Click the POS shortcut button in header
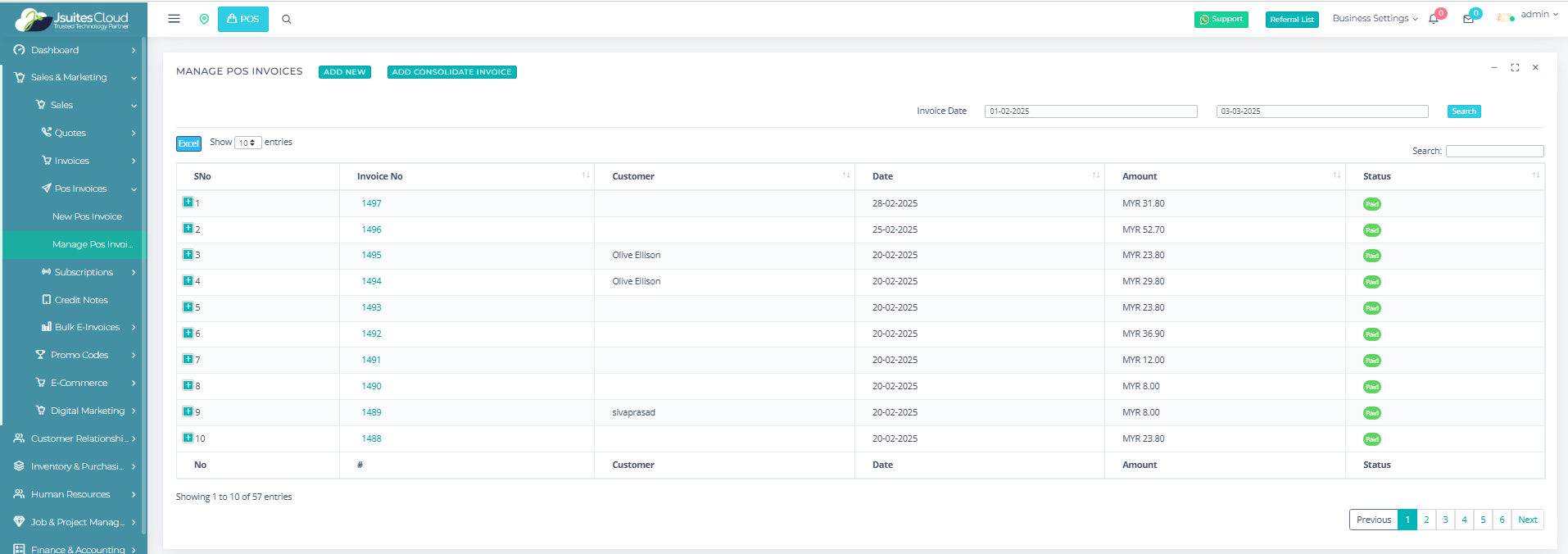The height and width of the screenshot is (554, 1568). [243, 19]
